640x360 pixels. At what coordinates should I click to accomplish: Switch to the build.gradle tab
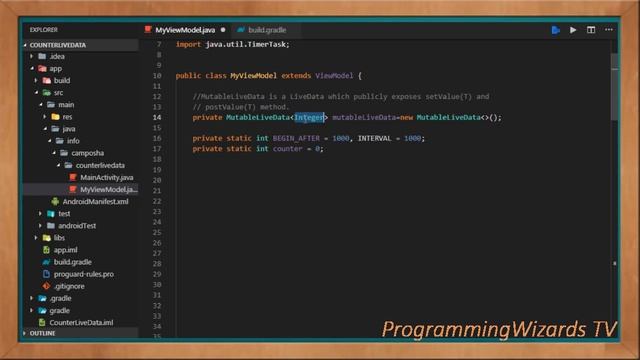[x=267, y=30]
